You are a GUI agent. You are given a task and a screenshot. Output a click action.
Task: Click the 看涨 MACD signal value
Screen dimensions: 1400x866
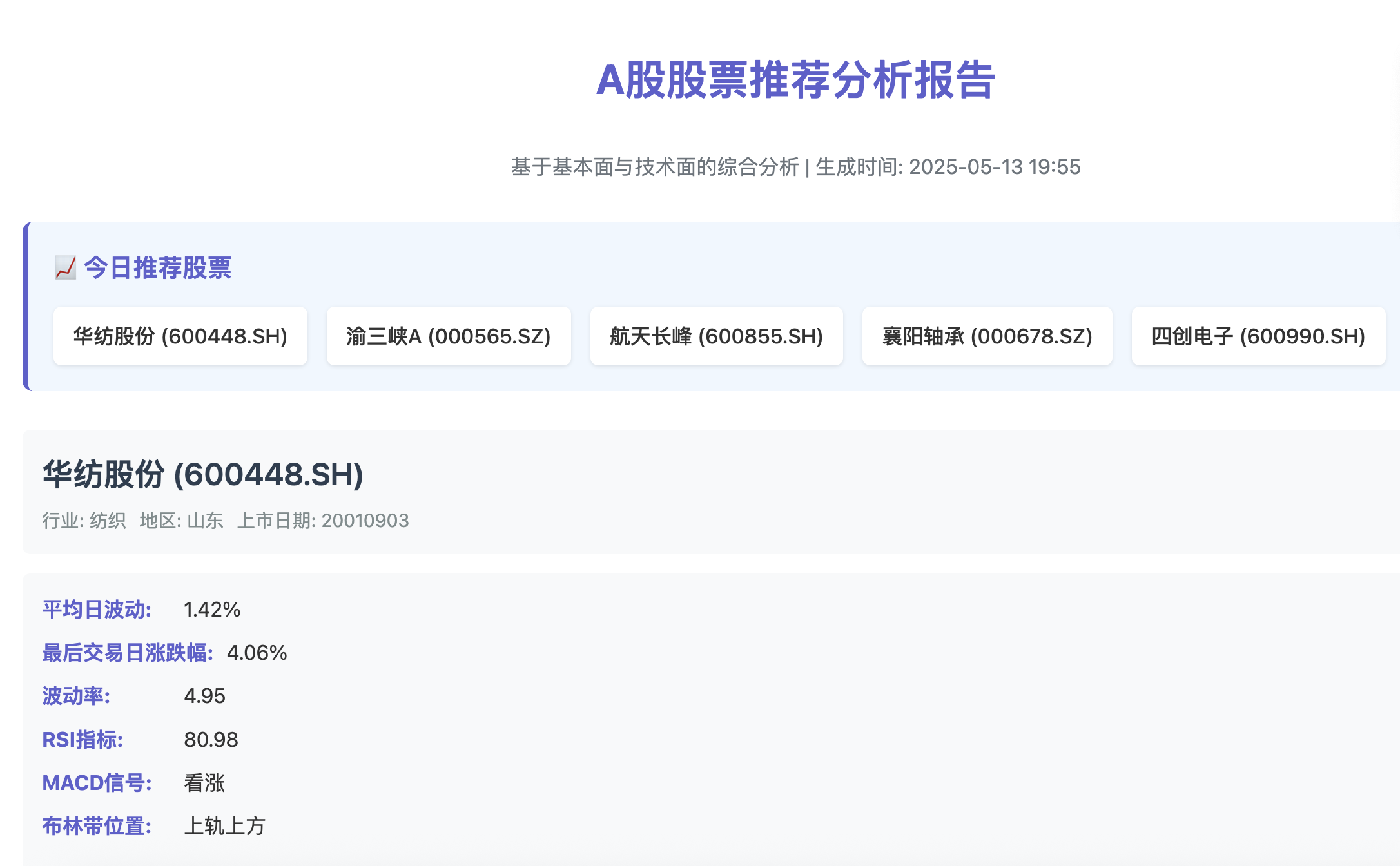coord(204,783)
